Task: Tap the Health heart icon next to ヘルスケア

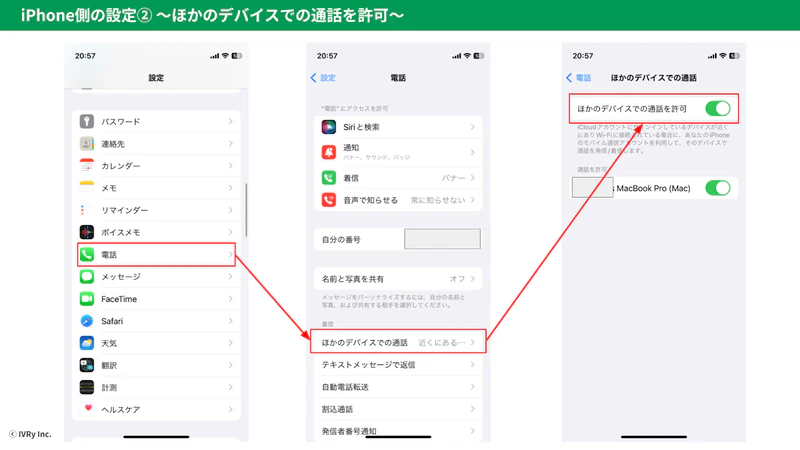Action: point(87,409)
